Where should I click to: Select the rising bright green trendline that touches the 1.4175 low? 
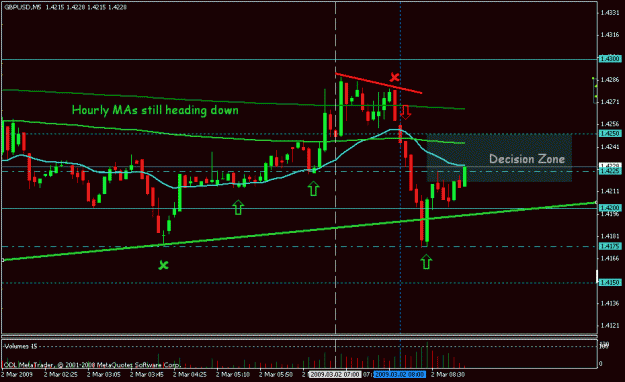coord(299,232)
